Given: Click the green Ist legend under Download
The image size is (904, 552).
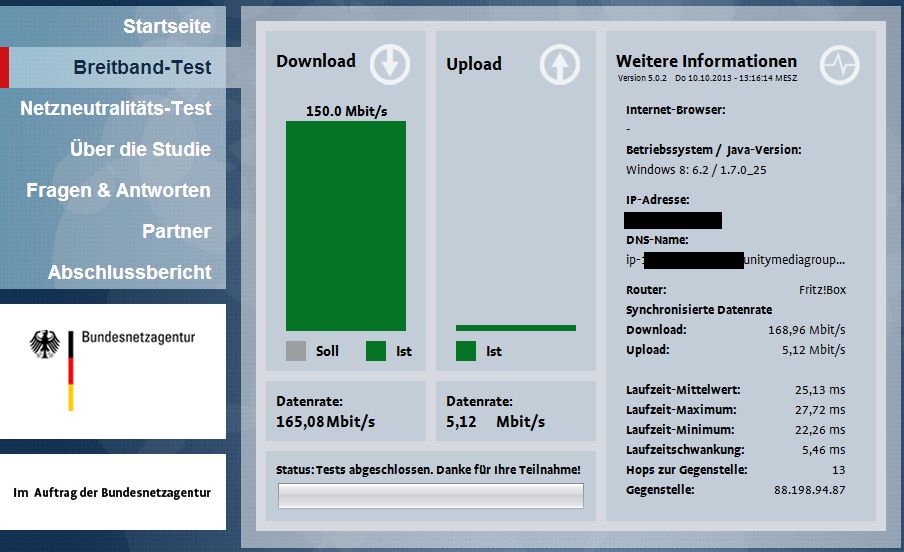Looking at the screenshot, I should [x=376, y=351].
